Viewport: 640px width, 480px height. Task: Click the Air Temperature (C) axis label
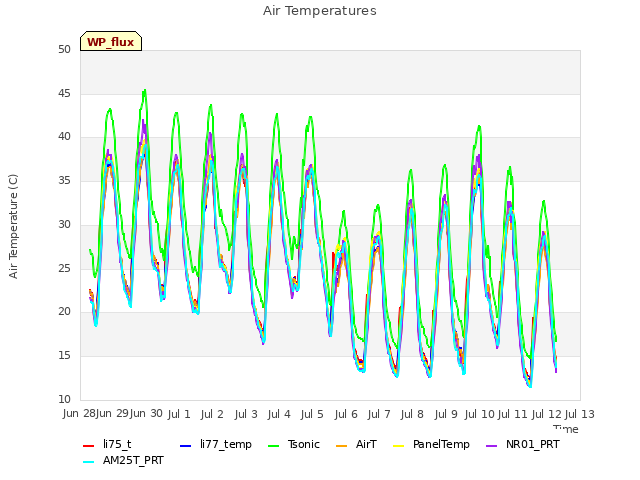coord(13,226)
